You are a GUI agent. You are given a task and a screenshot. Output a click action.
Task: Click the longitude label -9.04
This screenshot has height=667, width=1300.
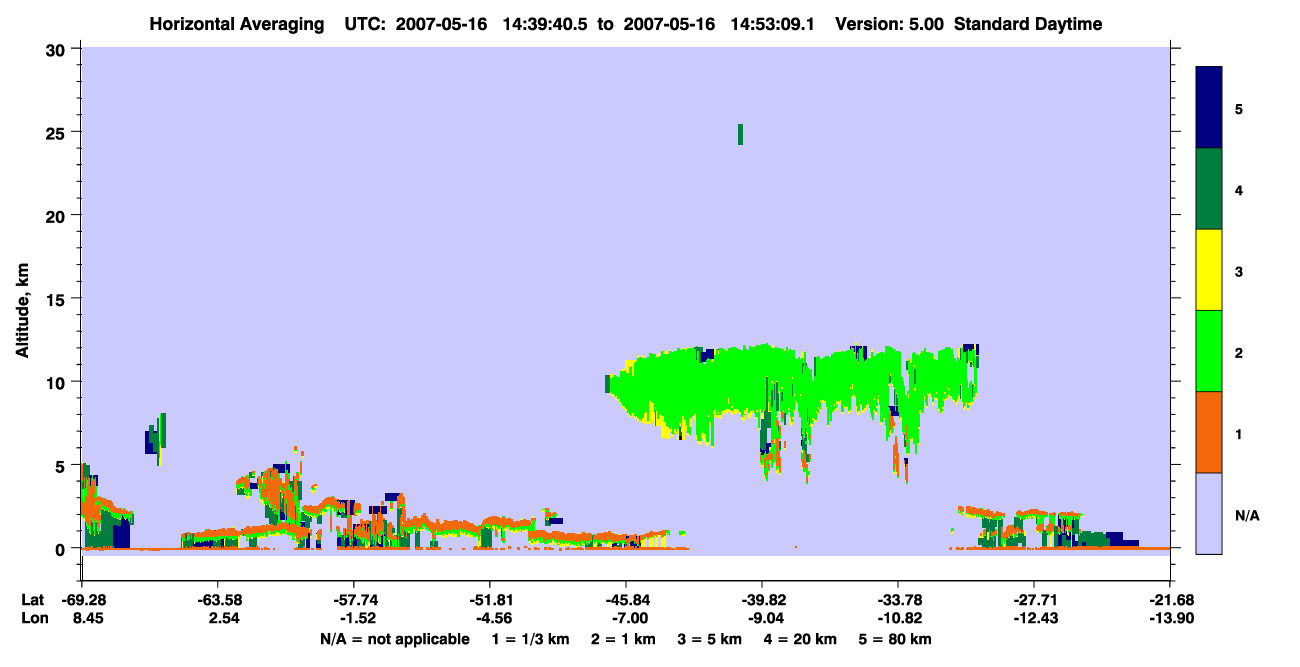pos(762,619)
